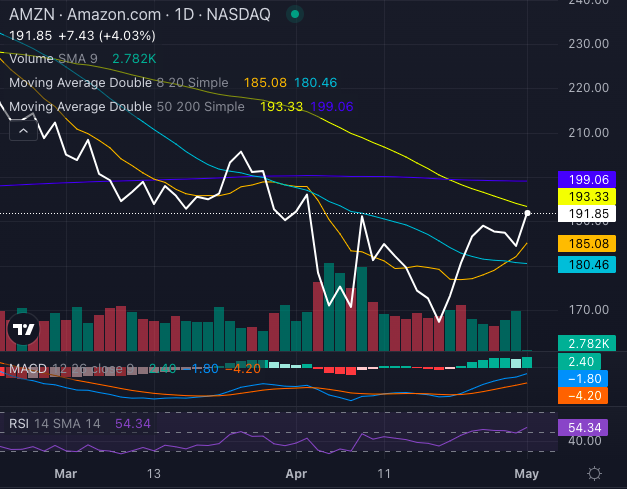Click the orange 185.08 legend value
Image resolution: width=627 pixels, height=489 pixels.
click(x=265, y=83)
